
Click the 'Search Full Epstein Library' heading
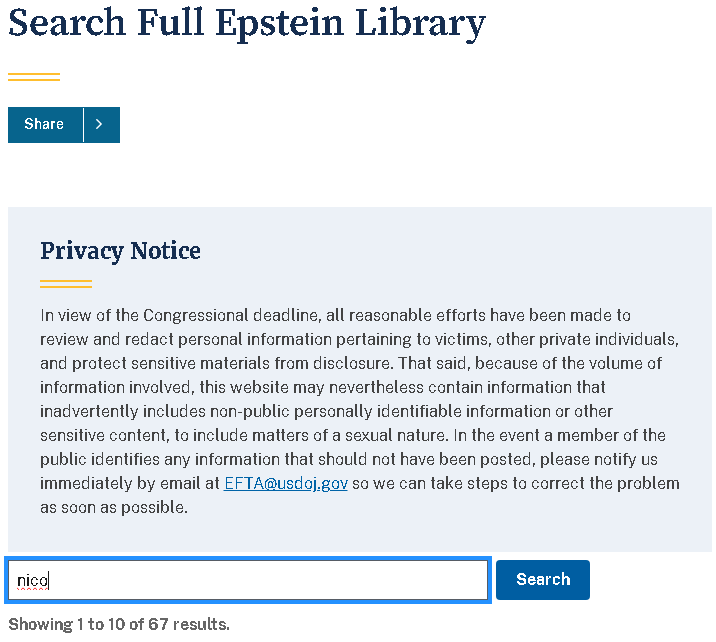pyautogui.click(x=247, y=22)
